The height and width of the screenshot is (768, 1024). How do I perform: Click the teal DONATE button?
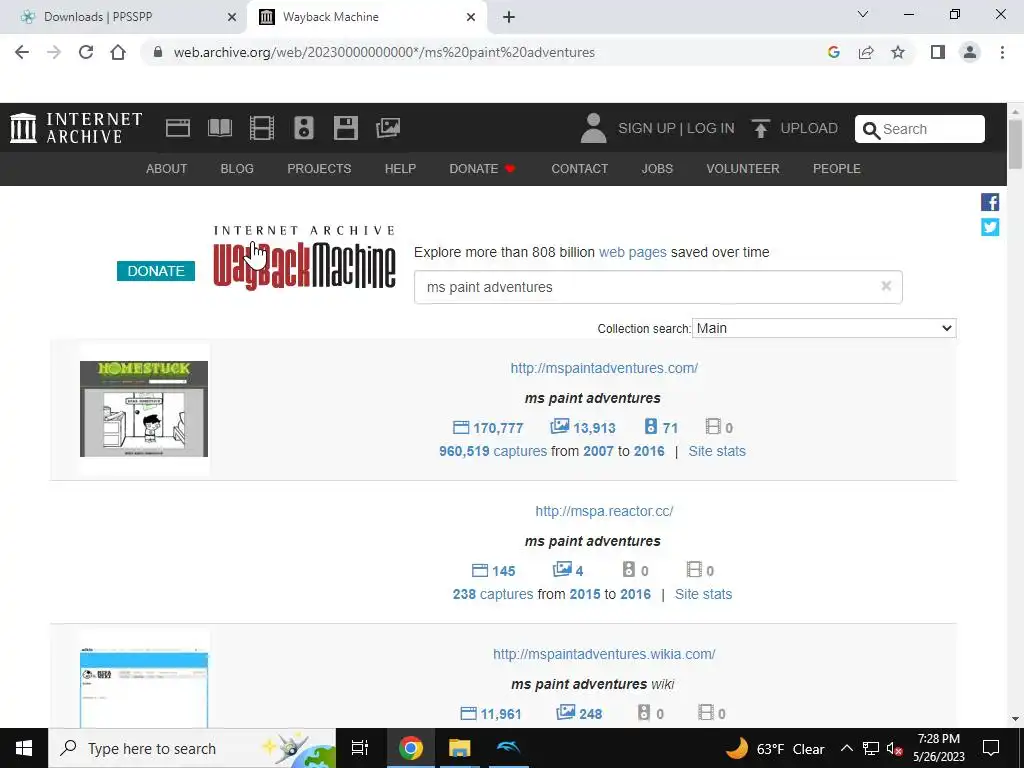156,271
